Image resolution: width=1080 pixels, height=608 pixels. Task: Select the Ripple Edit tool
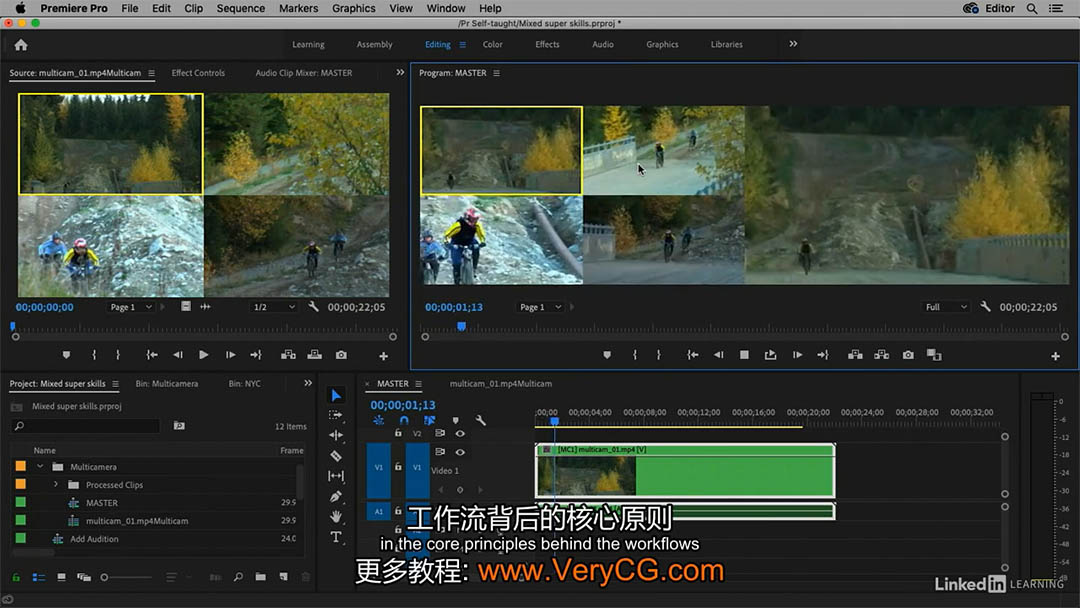(x=336, y=435)
